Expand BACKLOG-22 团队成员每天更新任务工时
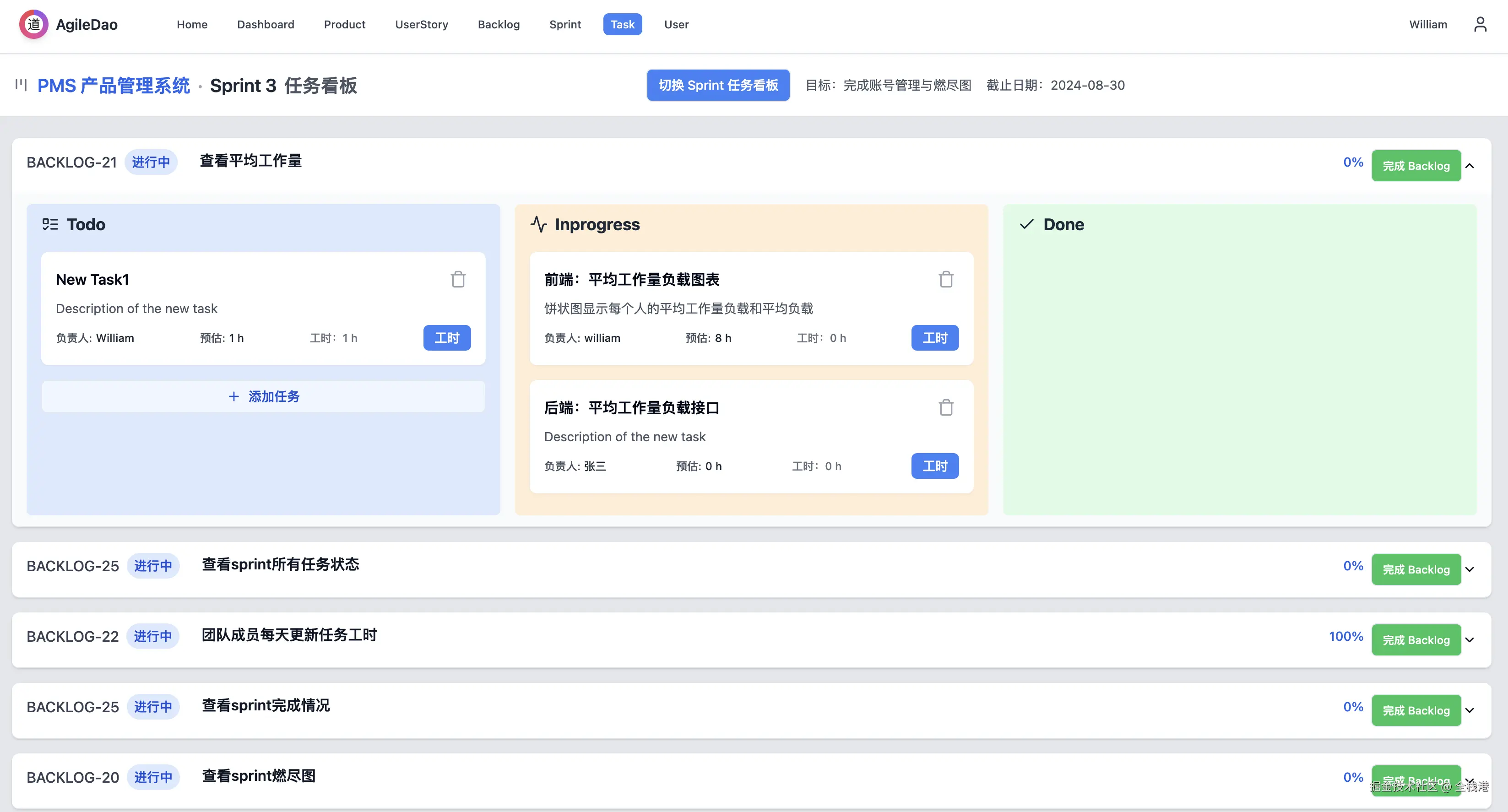This screenshot has width=1508, height=812. [1470, 639]
